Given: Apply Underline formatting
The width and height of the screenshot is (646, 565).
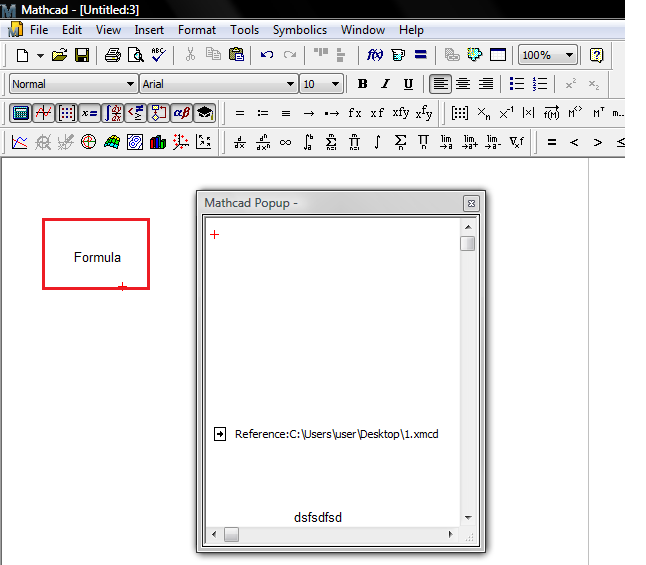Looking at the screenshot, I should pyautogui.click(x=408, y=84).
